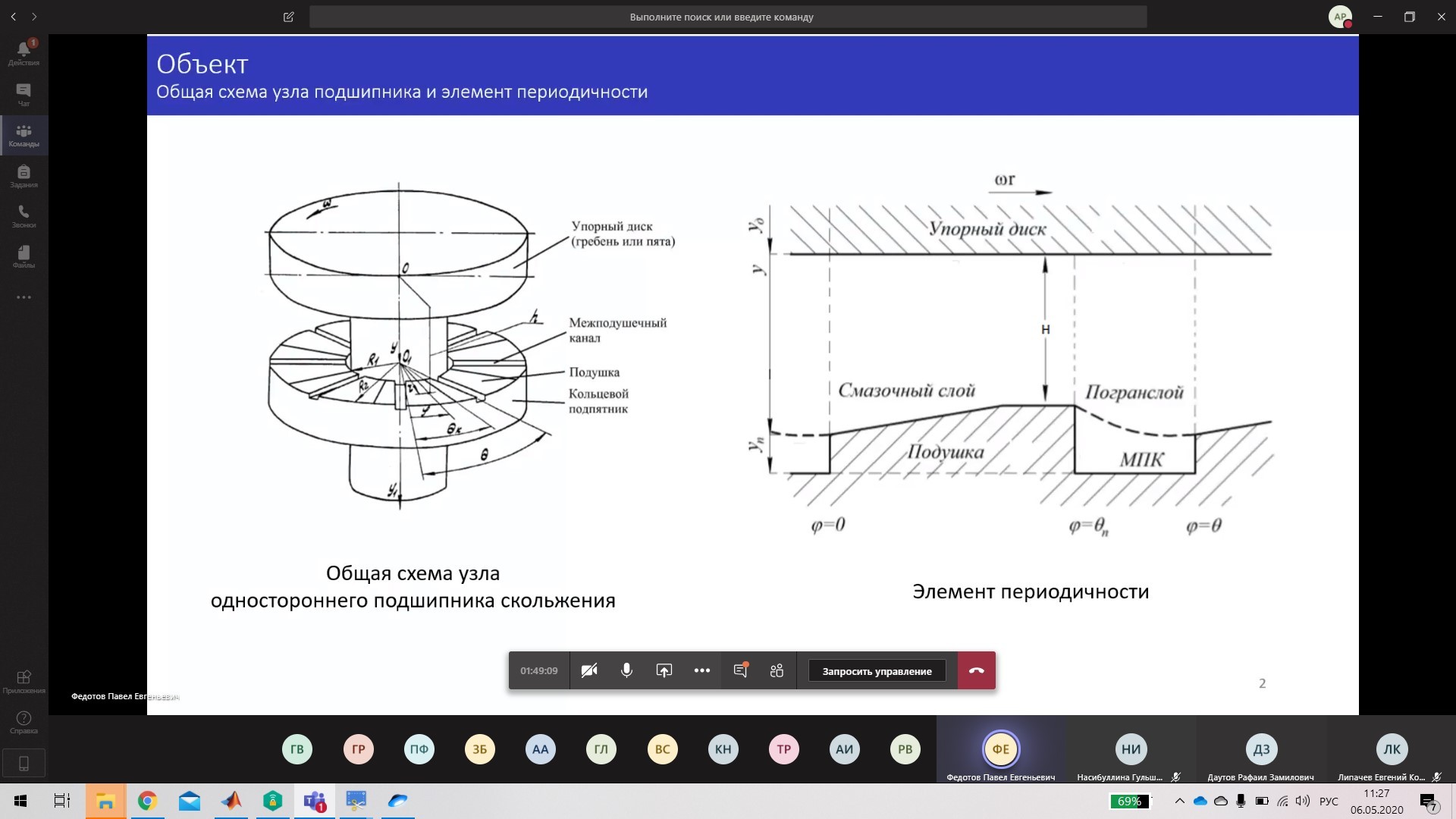Image resolution: width=1456 pixels, height=819 pixels.
Task: Select participant avatar АА
Action: tap(540, 749)
